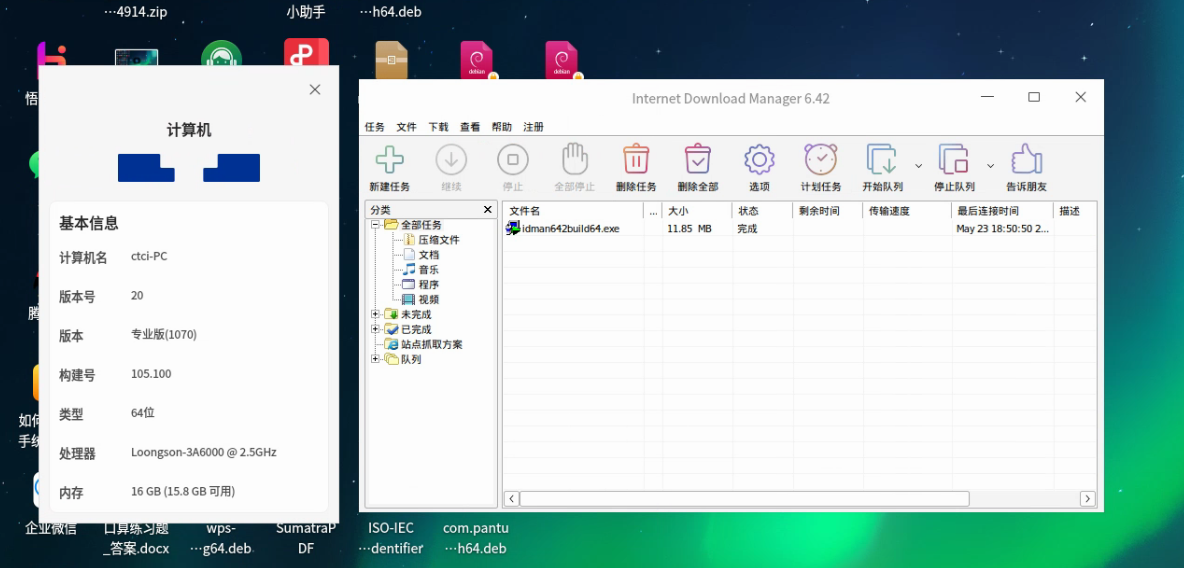Open the 下载 (Downloads) menu

pyautogui.click(x=438, y=127)
